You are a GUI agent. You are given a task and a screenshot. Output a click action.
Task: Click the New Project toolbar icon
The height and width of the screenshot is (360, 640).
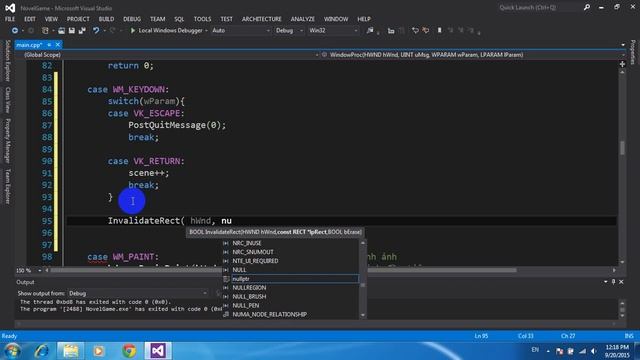pos(45,31)
